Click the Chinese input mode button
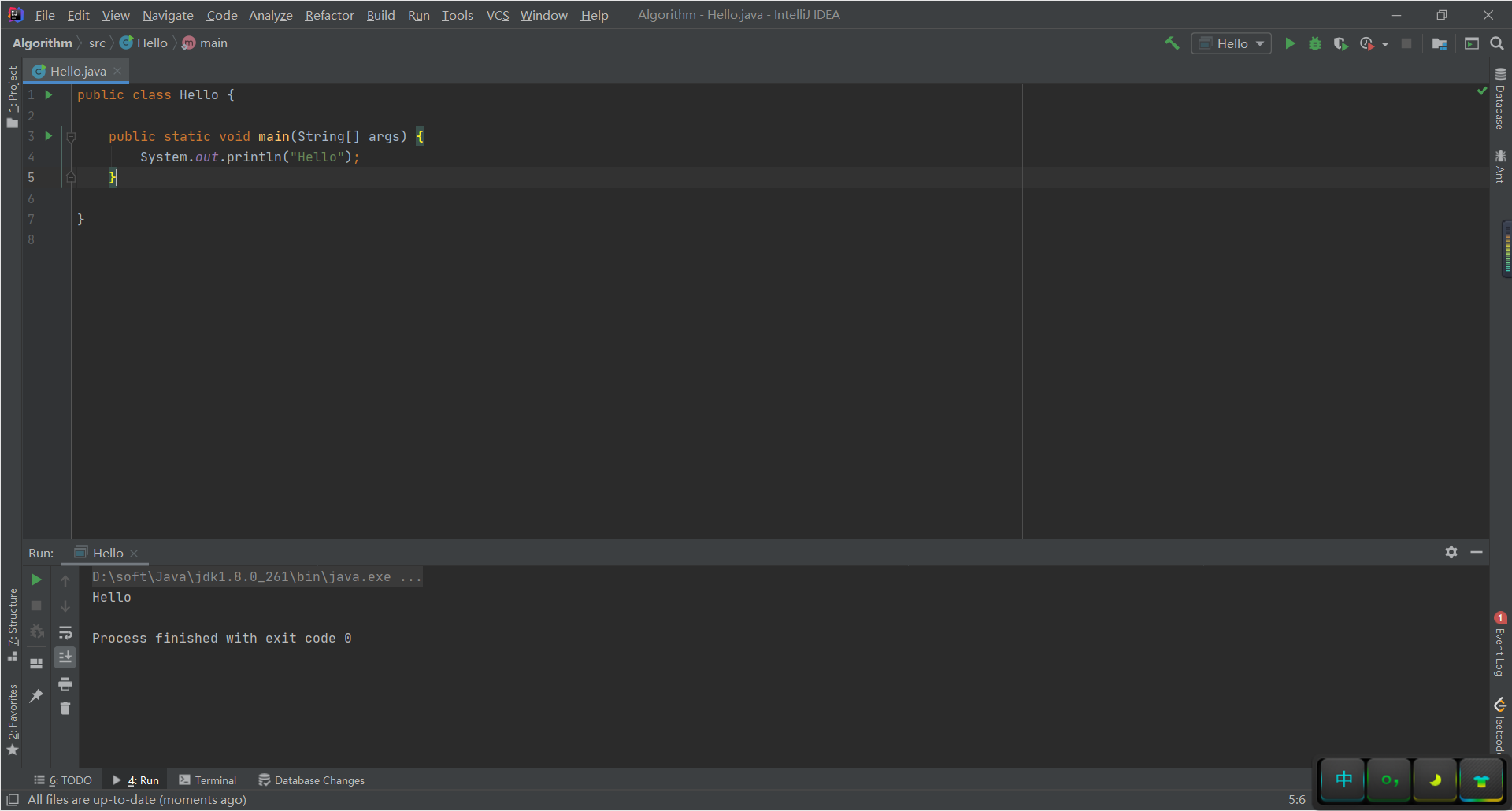The height and width of the screenshot is (811, 1512). (1343, 780)
